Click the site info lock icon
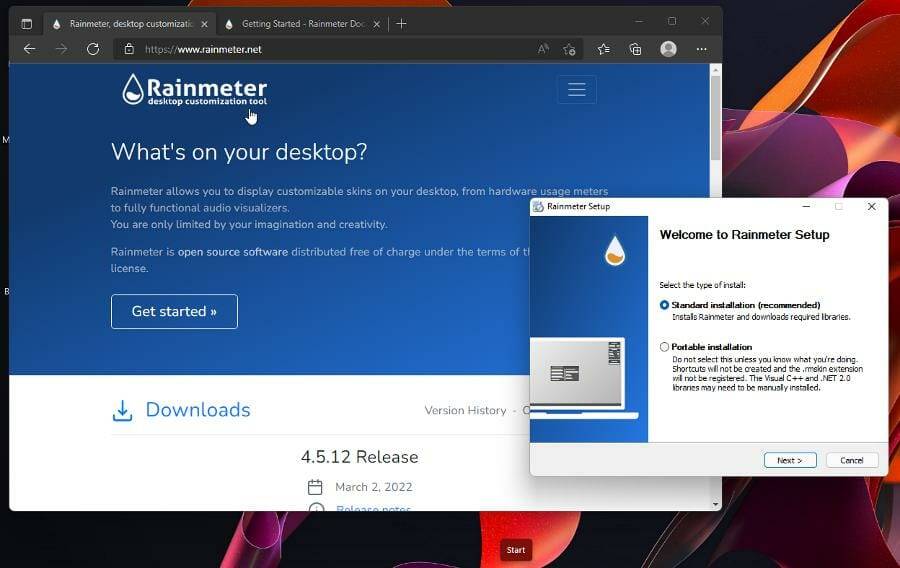 129,49
